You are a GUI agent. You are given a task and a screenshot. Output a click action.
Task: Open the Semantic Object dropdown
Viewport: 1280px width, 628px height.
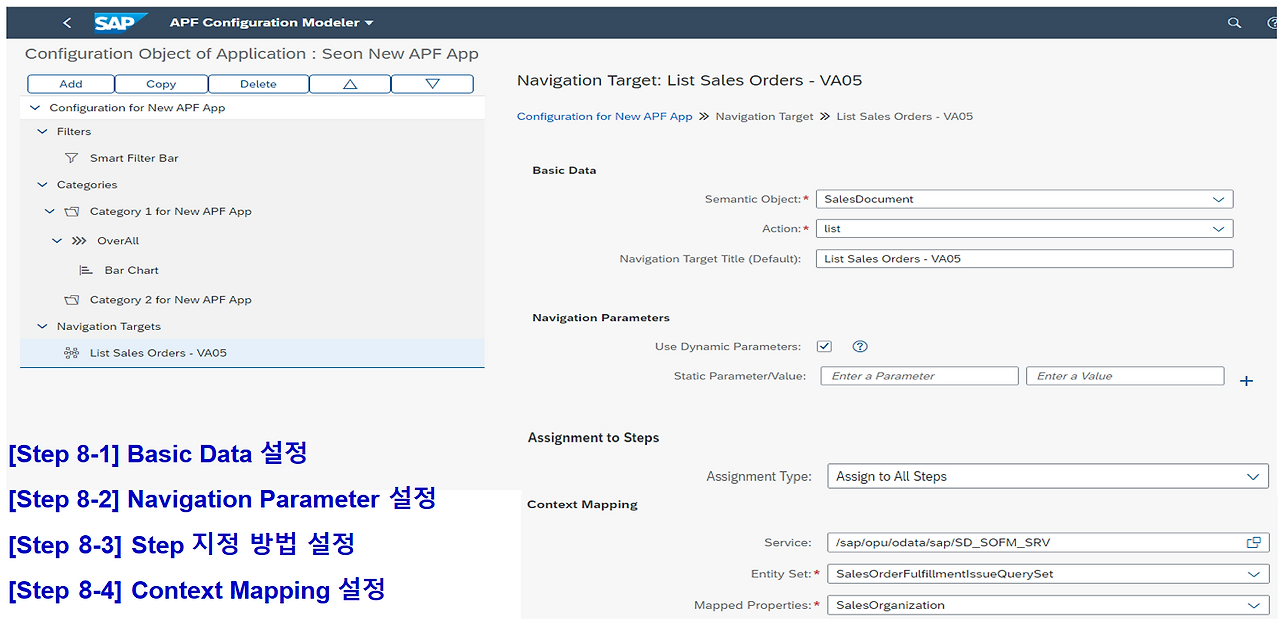(x=1219, y=199)
